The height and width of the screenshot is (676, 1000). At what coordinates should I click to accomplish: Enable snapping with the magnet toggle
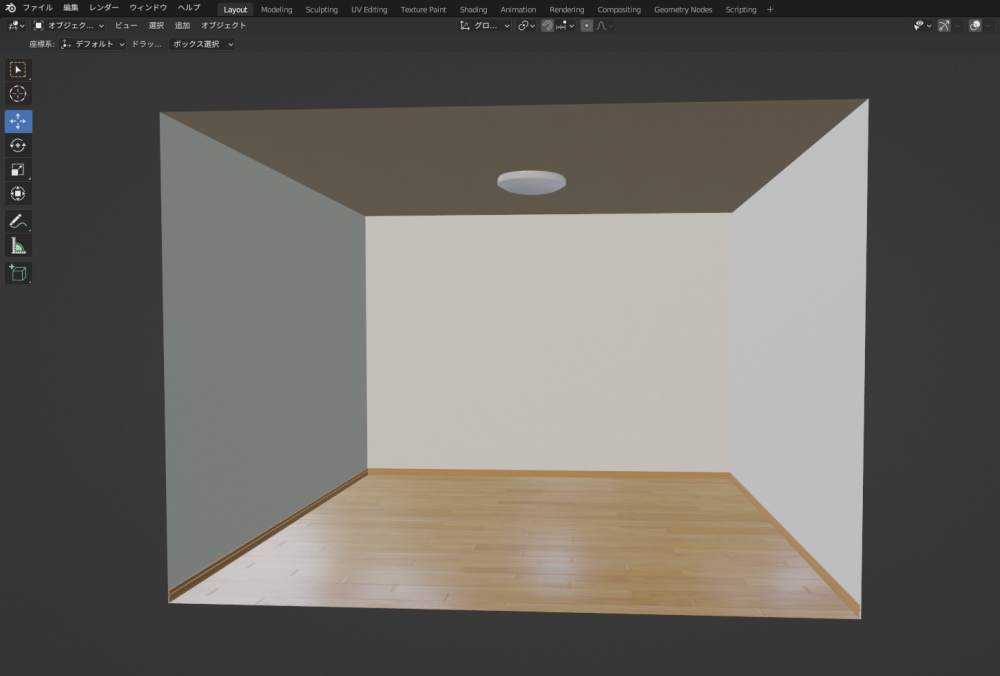pos(548,26)
